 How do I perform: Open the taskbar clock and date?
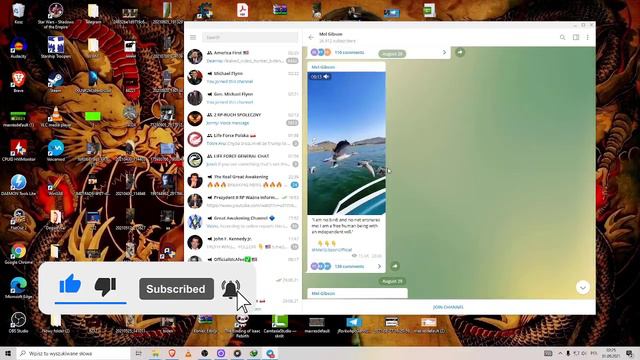(611, 353)
